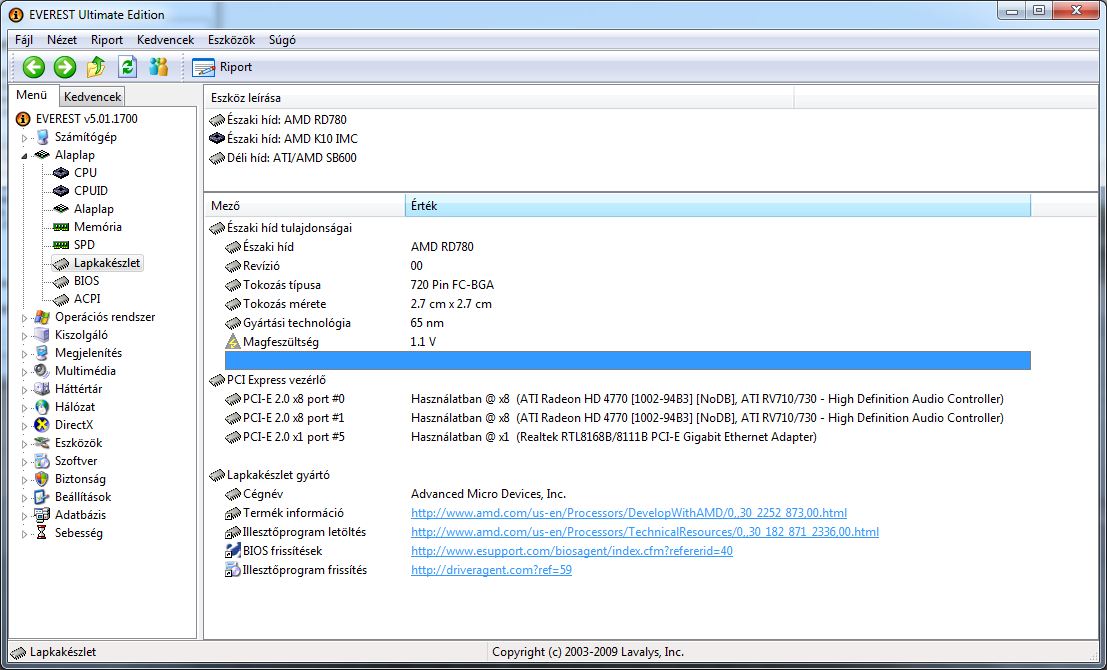Select the Magfeszültség row

coord(627,342)
